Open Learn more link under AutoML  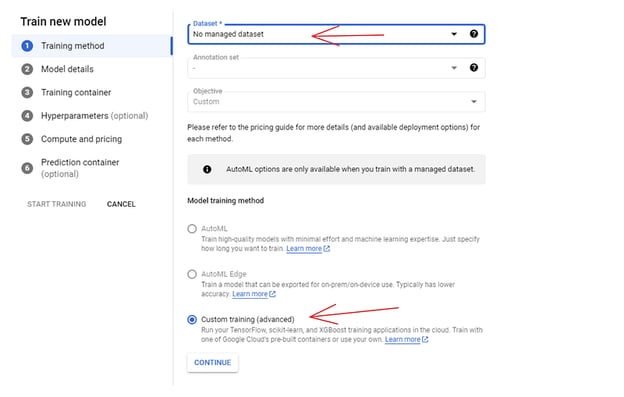point(304,249)
